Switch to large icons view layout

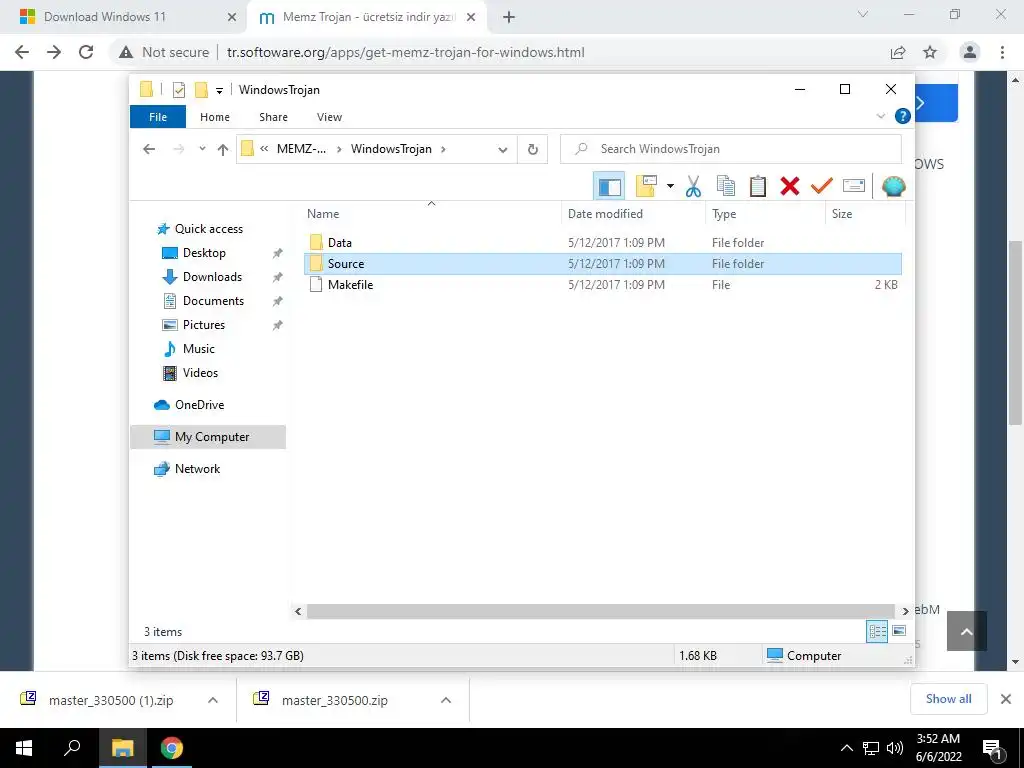pyautogui.click(x=899, y=631)
